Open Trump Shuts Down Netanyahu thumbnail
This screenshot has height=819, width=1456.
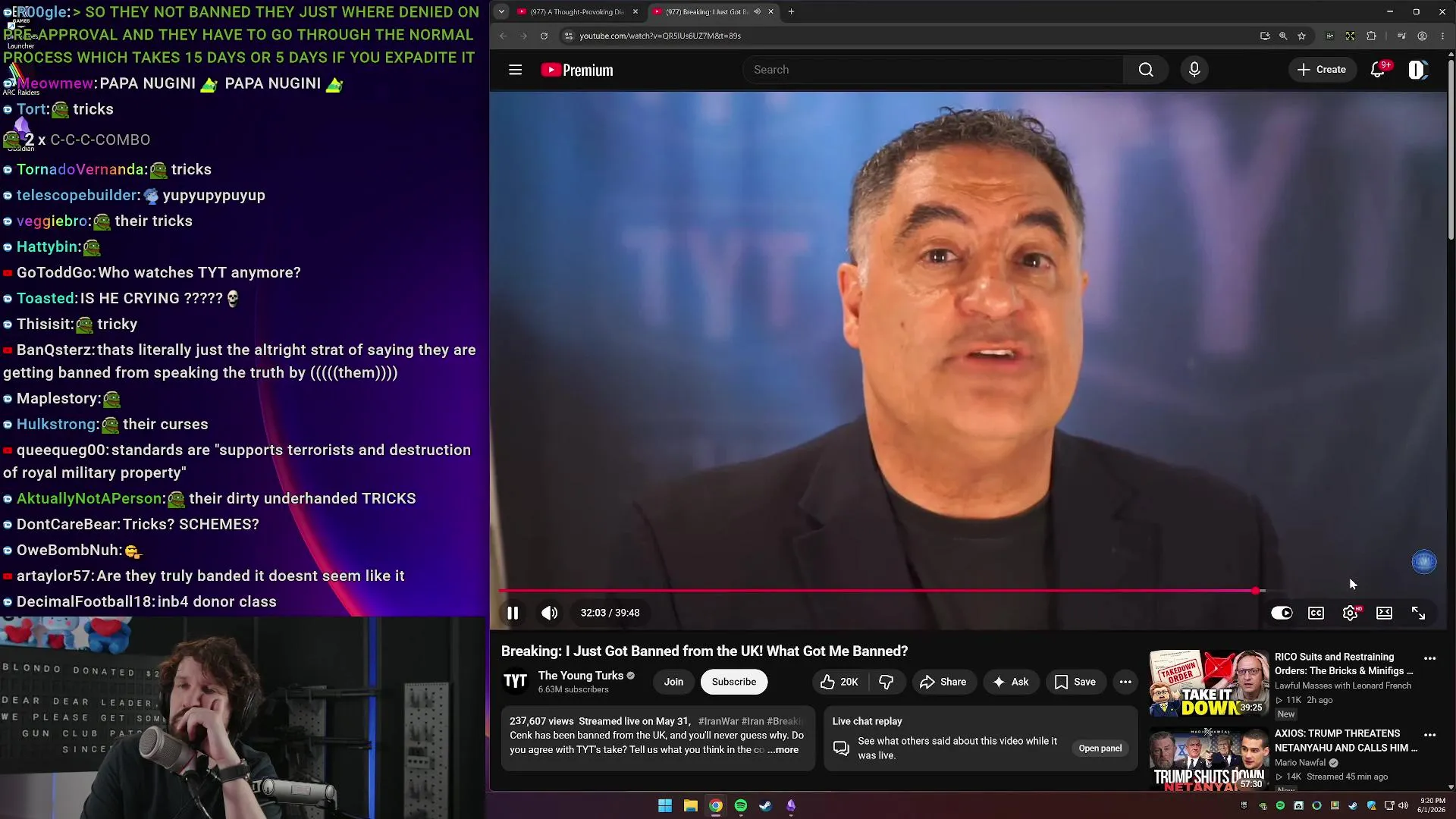[x=1209, y=759]
